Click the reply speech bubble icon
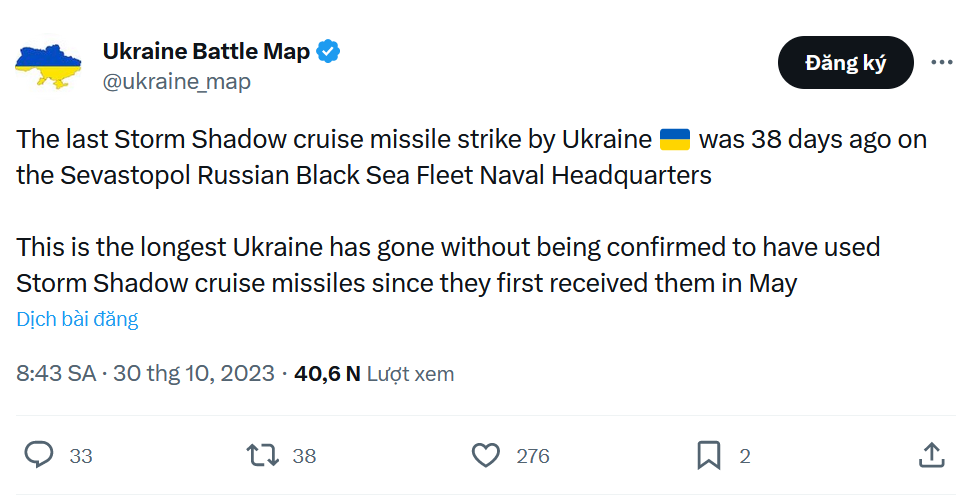970x504 pixels. coord(39,455)
